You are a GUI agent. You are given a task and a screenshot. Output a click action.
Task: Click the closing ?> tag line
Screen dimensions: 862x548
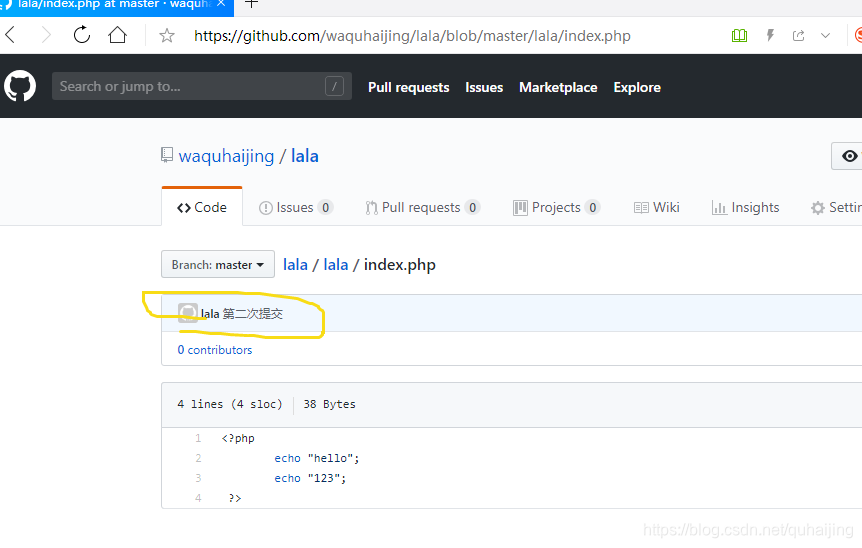pos(235,498)
